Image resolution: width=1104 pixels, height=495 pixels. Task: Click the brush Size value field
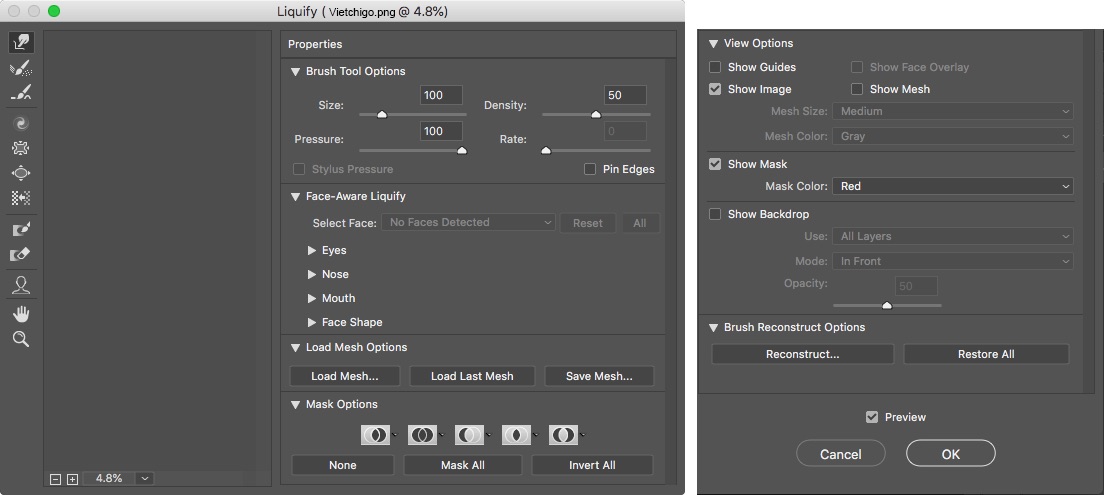(441, 95)
